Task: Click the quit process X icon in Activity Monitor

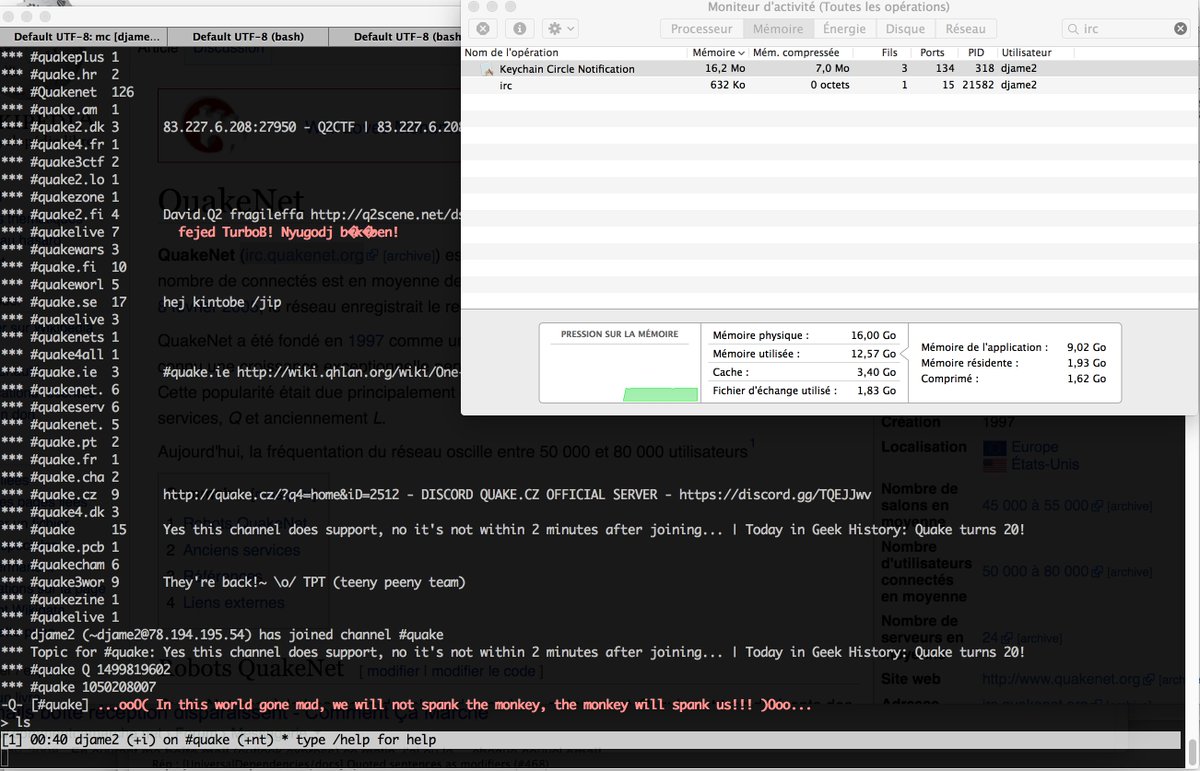Action: [x=482, y=29]
